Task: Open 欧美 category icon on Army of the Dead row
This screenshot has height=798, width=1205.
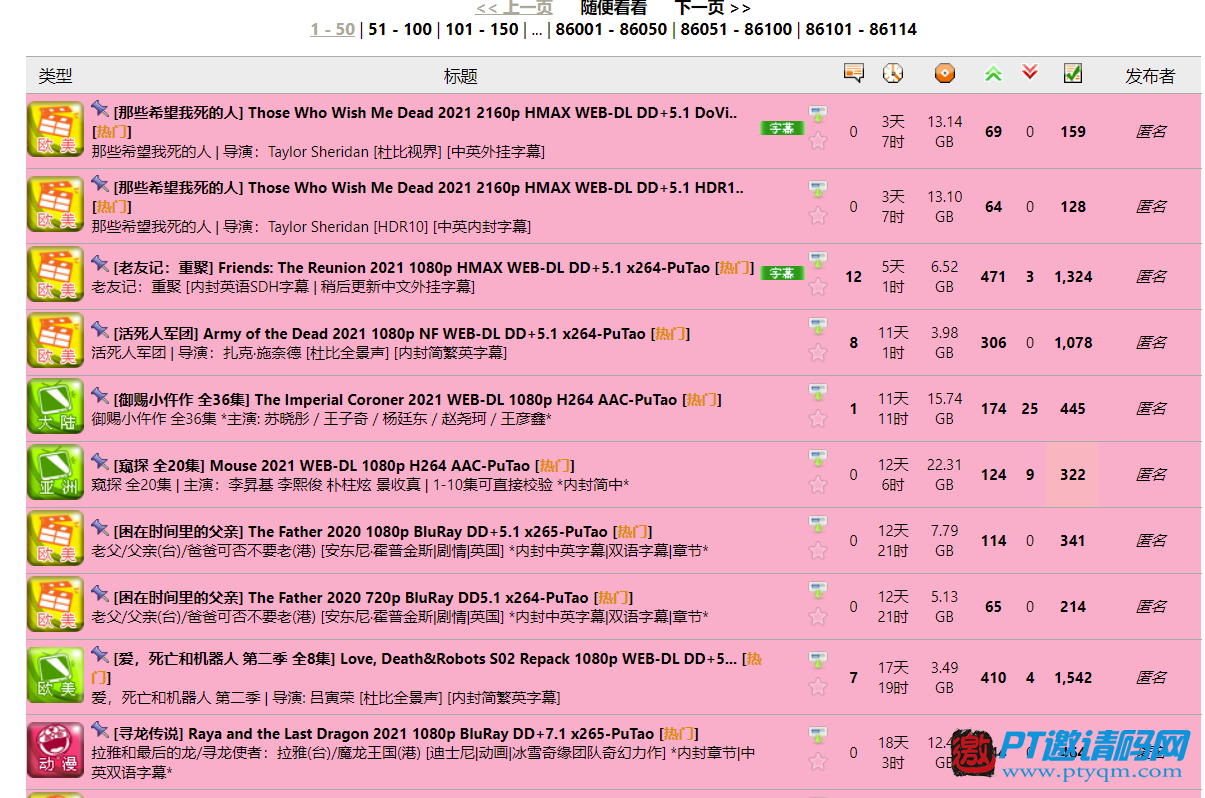Action: [x=55, y=342]
